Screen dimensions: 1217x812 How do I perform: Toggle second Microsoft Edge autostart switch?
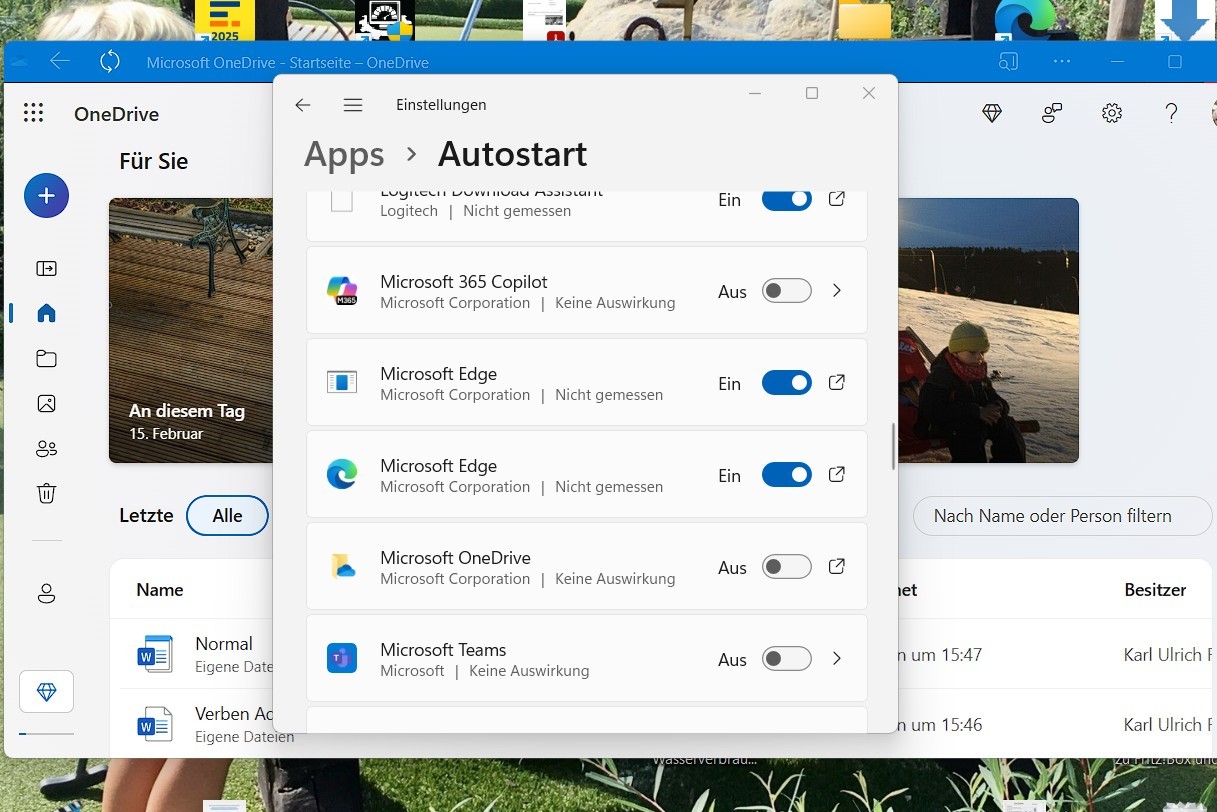point(787,475)
